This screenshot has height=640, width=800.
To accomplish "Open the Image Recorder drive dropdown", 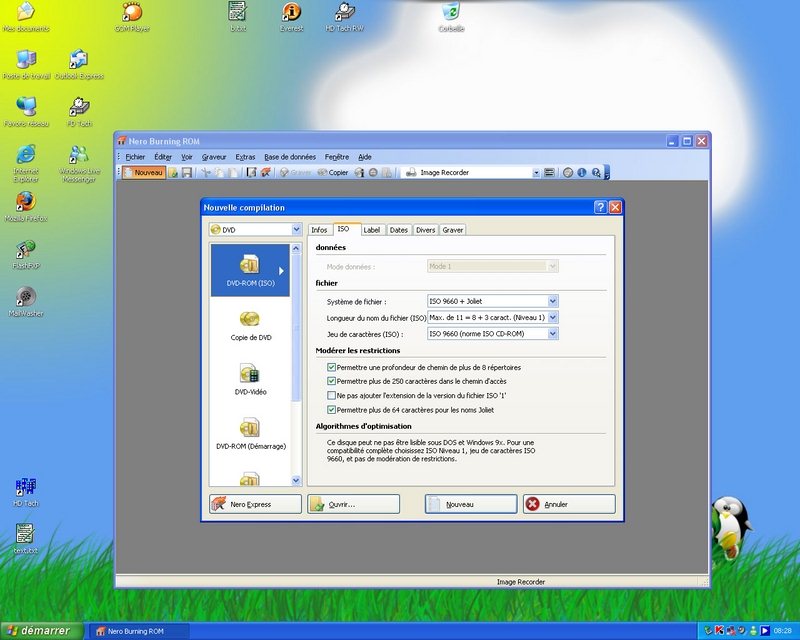I will (x=536, y=173).
